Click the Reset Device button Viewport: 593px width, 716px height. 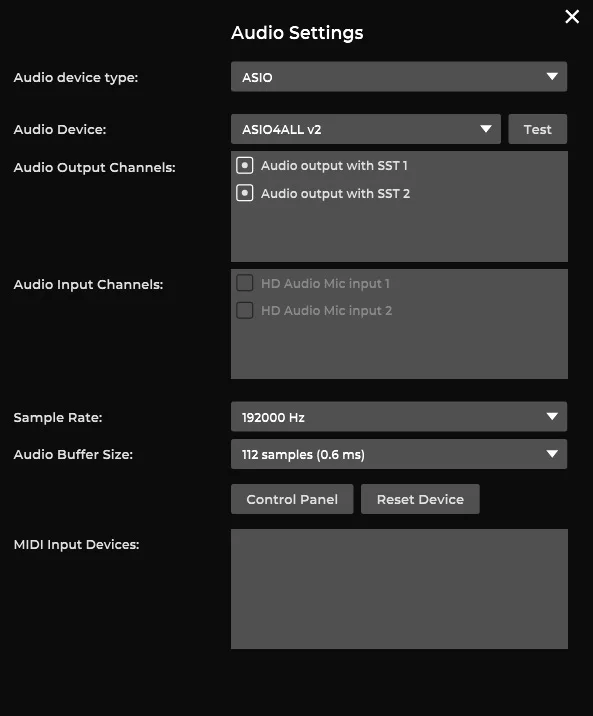pos(420,499)
